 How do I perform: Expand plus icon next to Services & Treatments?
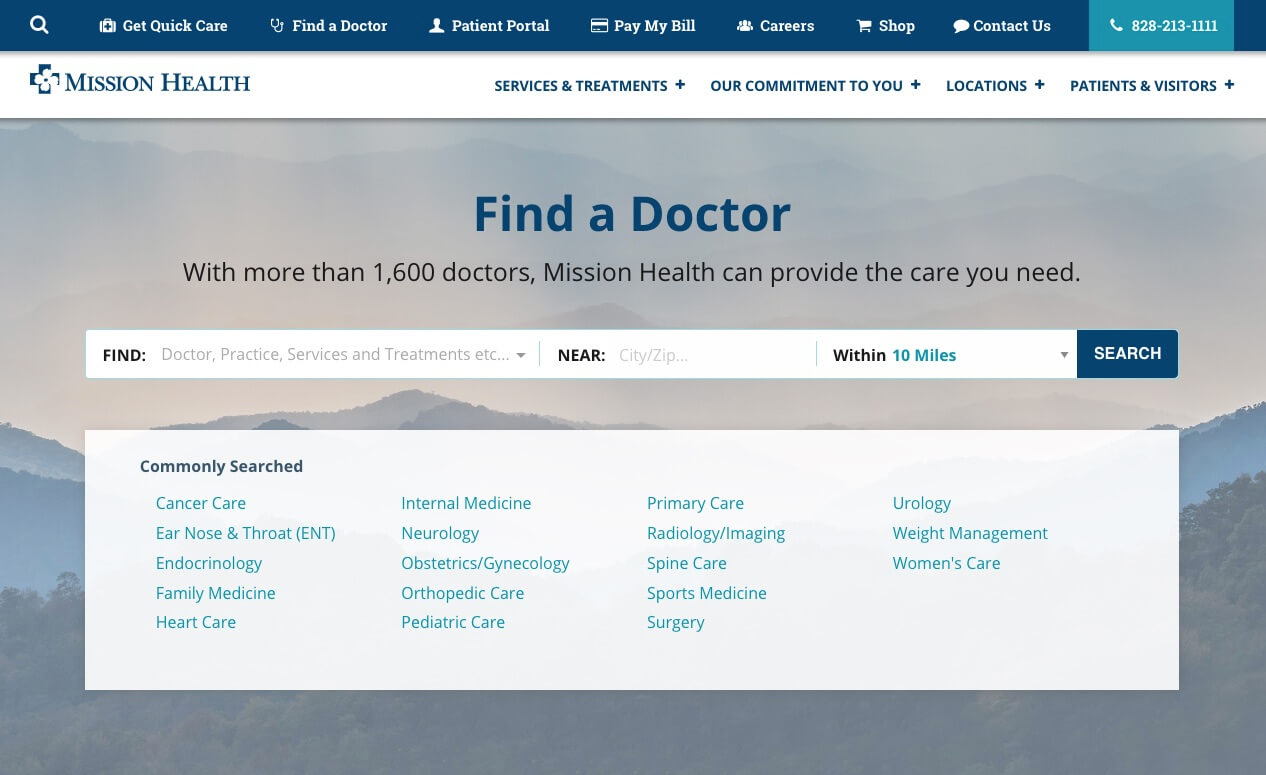(680, 85)
